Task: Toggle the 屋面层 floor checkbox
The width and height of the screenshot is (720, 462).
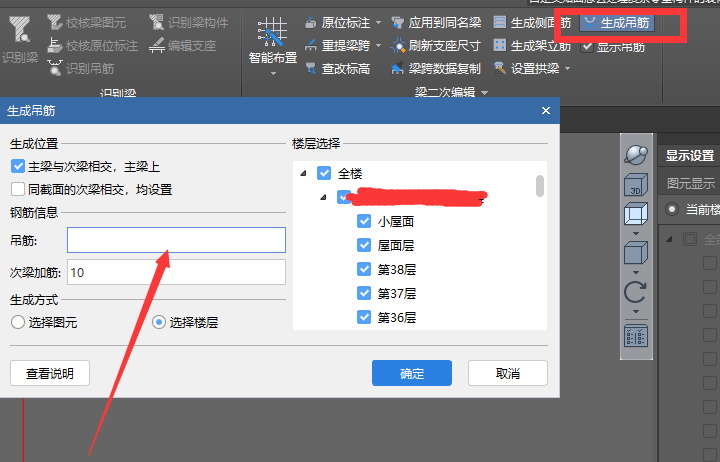Action: [x=364, y=245]
